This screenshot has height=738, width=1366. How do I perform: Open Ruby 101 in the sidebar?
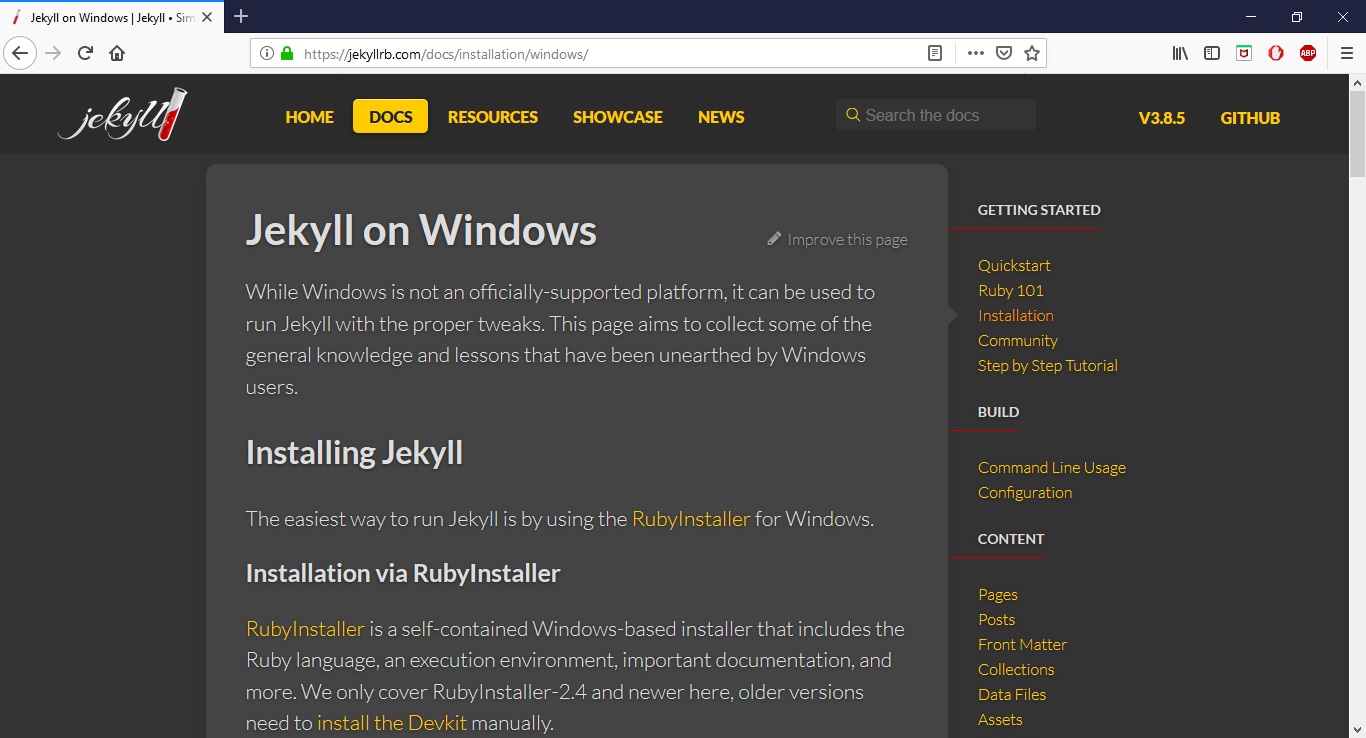1011,290
